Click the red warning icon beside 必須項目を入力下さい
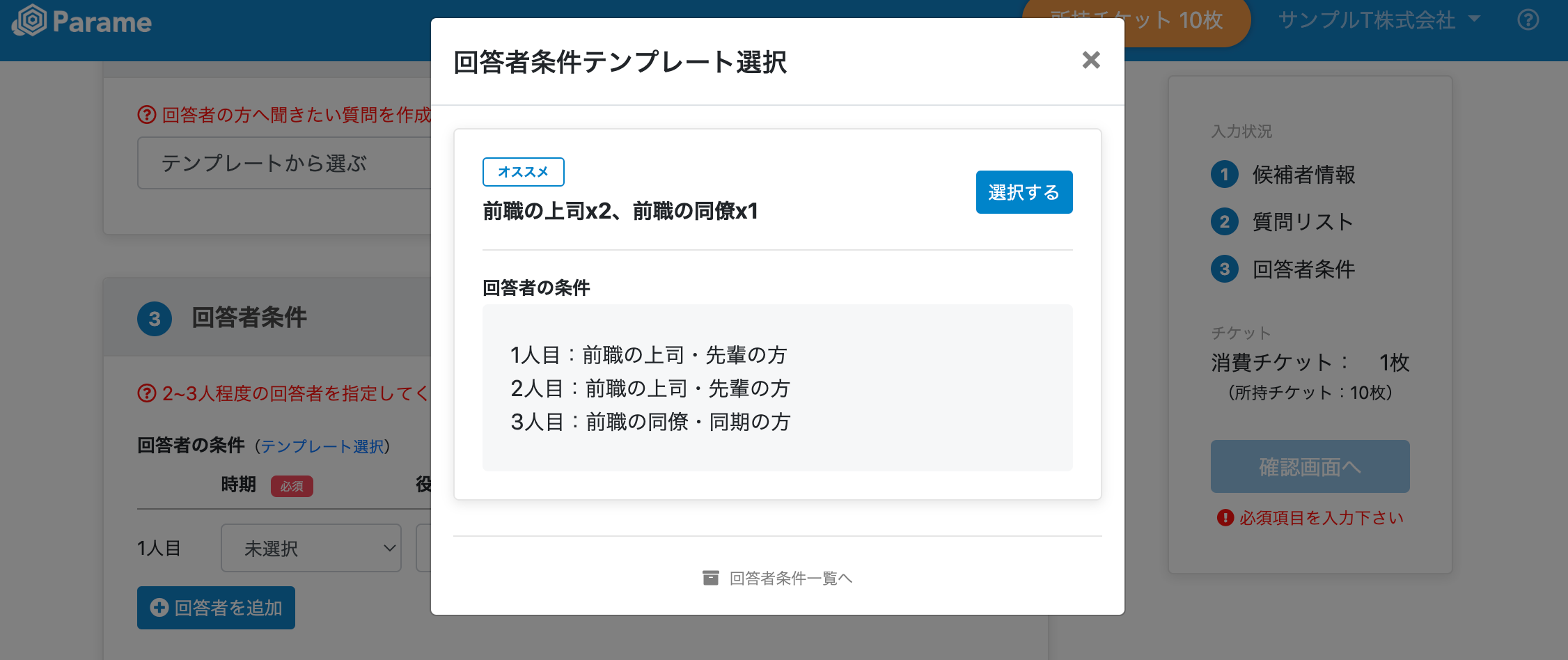The width and height of the screenshot is (1568, 660). click(x=1225, y=518)
